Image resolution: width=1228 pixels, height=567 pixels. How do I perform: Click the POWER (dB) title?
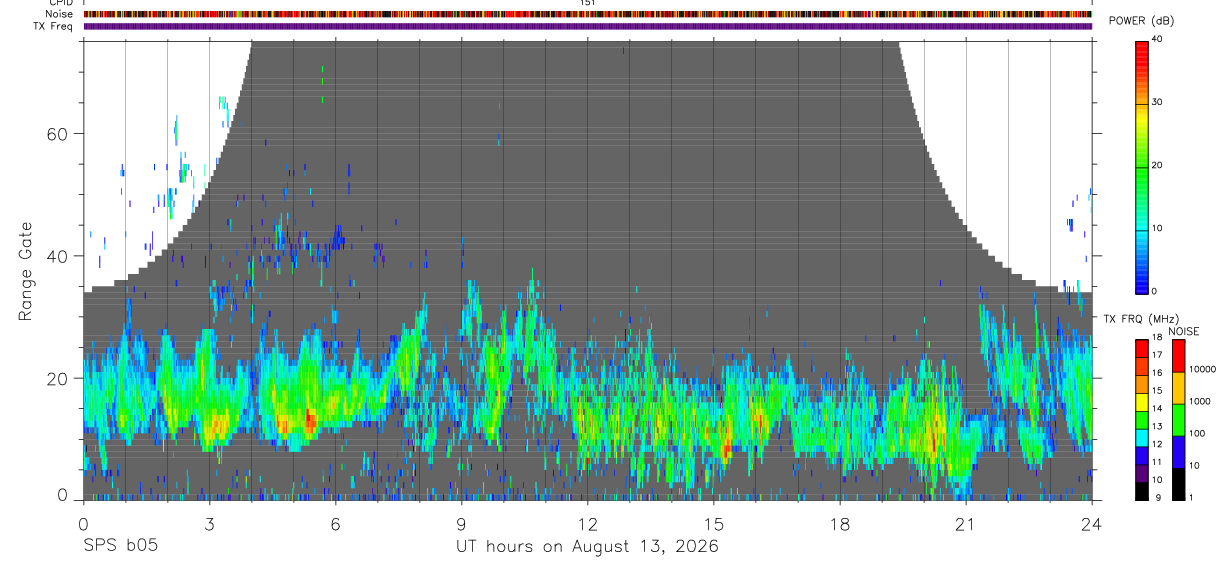pos(1141,21)
